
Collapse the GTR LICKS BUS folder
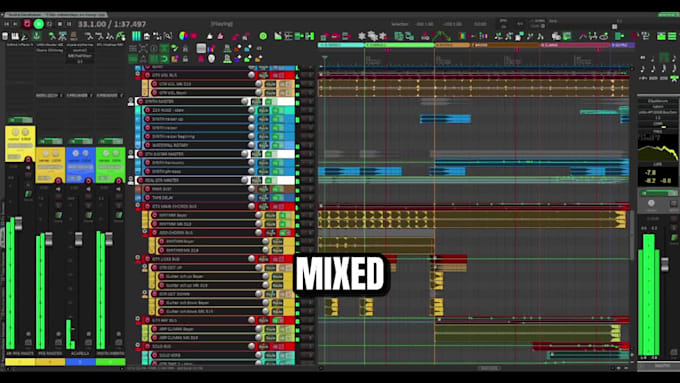(138, 258)
